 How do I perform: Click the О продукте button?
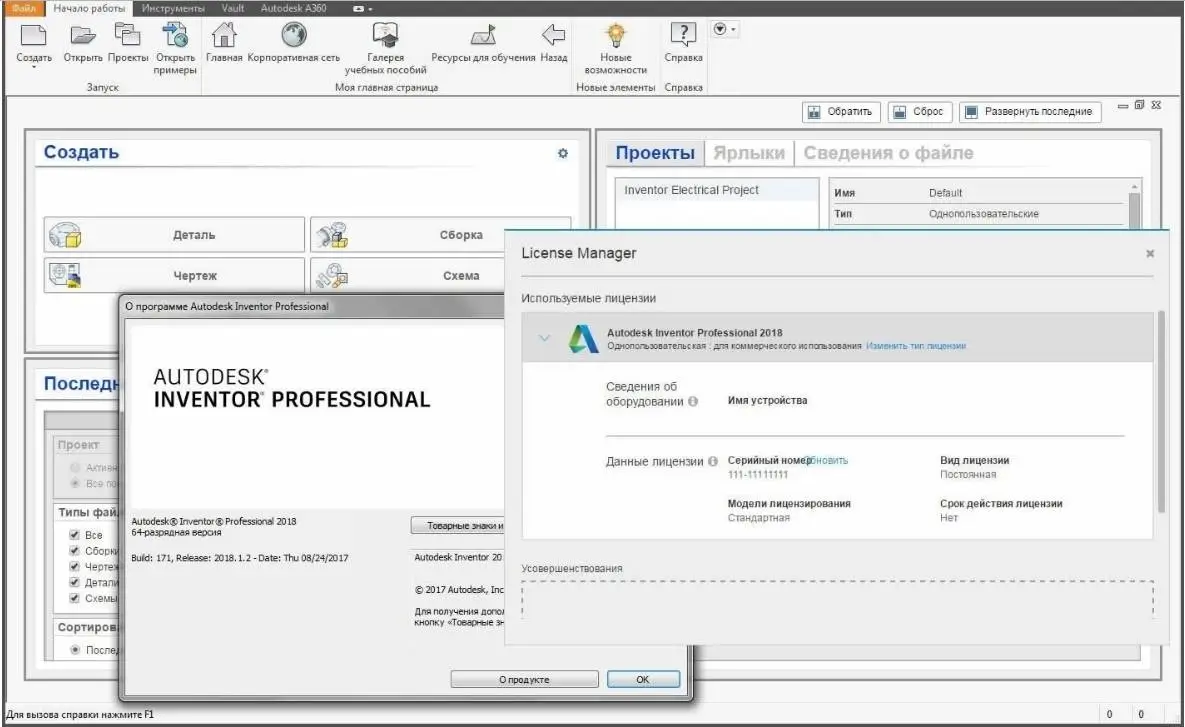point(524,679)
